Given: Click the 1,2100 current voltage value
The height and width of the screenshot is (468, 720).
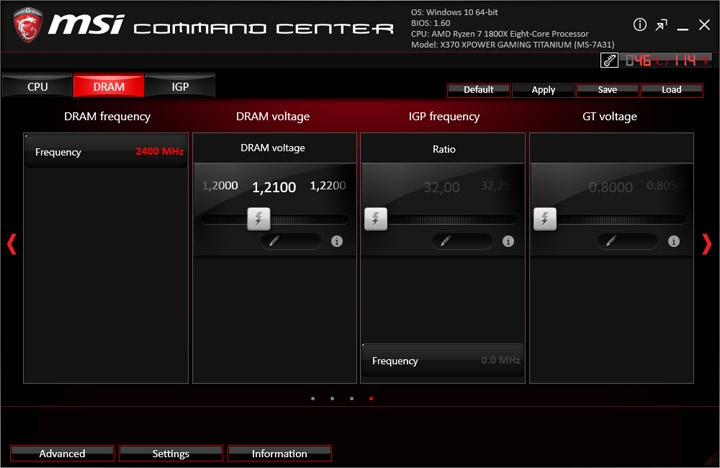Looking at the screenshot, I should coord(274,187).
